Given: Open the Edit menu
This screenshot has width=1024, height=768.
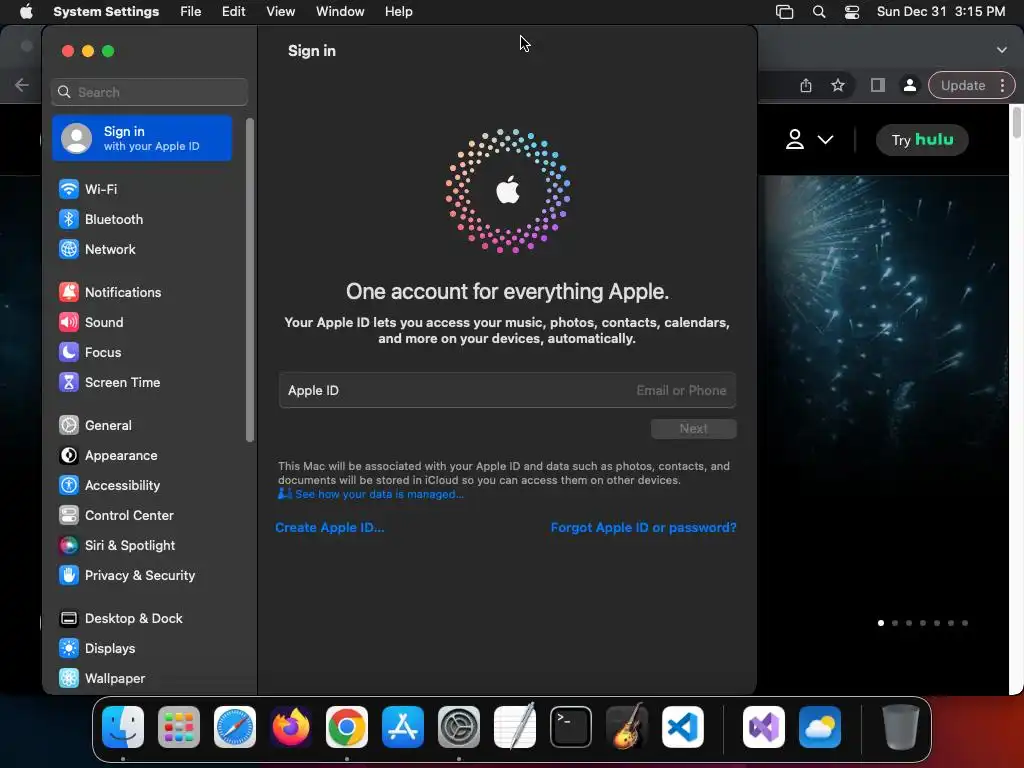Looking at the screenshot, I should click(x=233, y=12).
